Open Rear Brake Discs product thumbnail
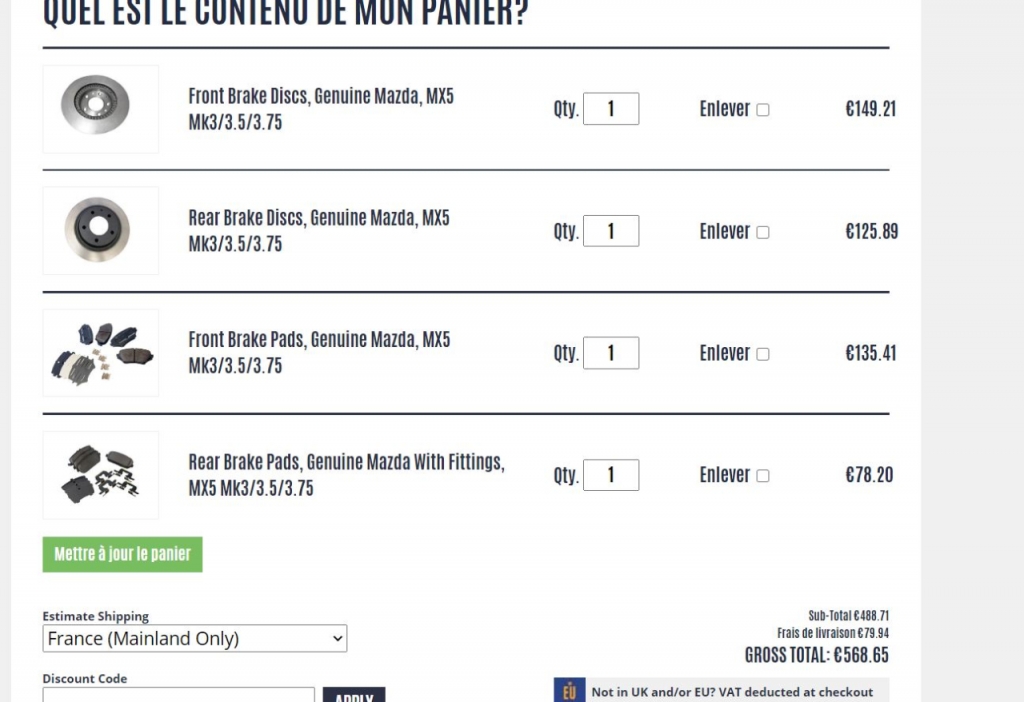Viewport: 1024px width, 702px height. pyautogui.click(x=101, y=231)
